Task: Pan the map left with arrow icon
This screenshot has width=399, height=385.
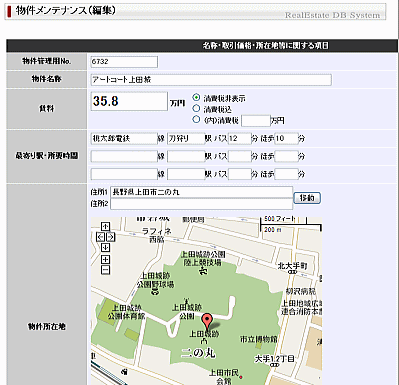Action: click(x=100, y=237)
